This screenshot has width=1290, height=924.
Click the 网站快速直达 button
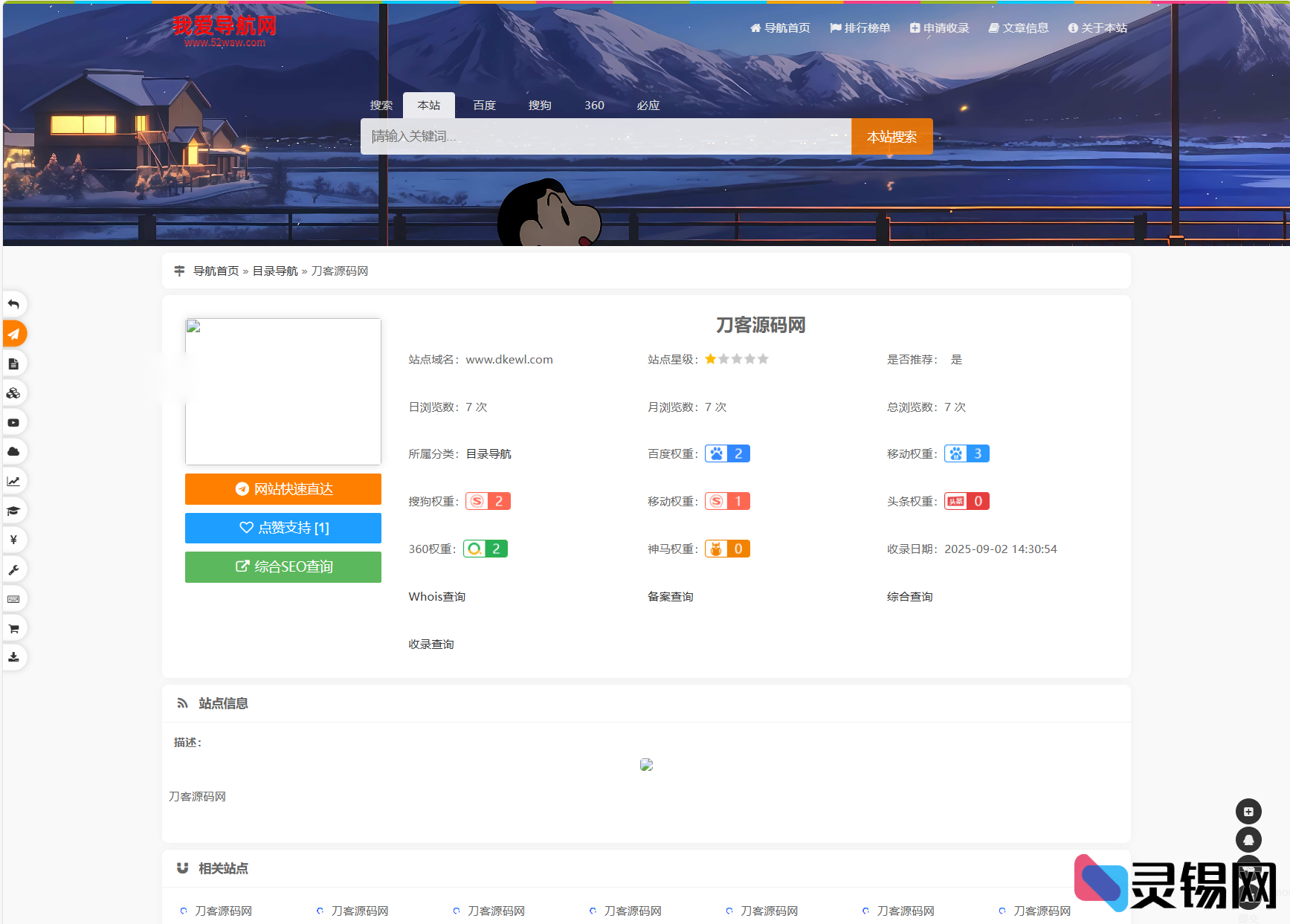pyautogui.click(x=283, y=489)
